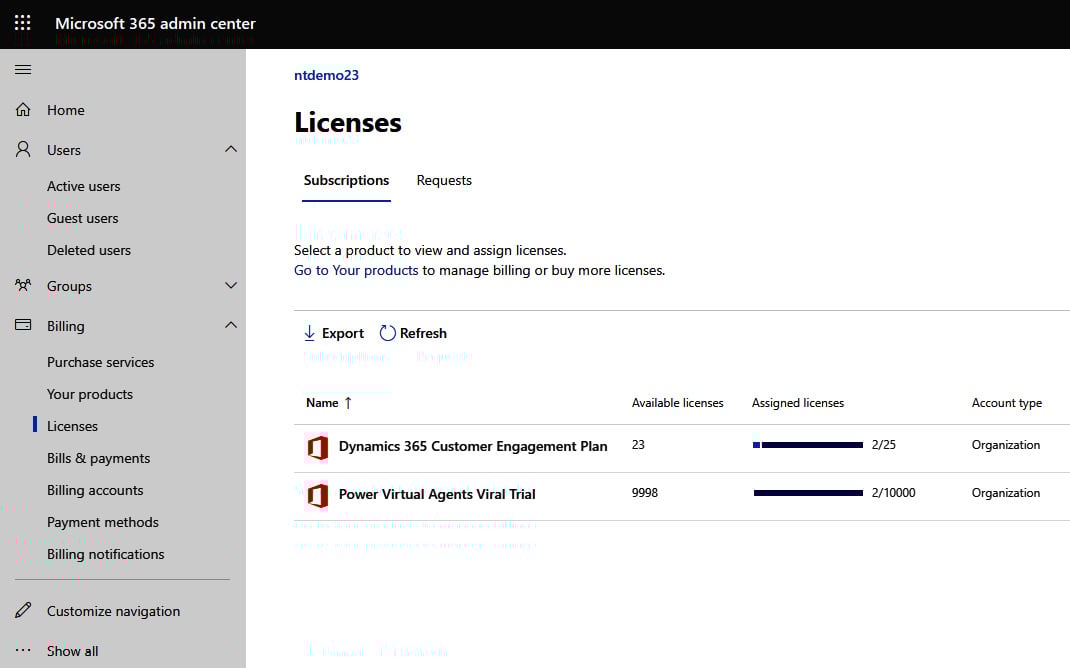Go to Guest users
Image resolution: width=1070 pixels, height=668 pixels.
pyautogui.click(x=83, y=218)
